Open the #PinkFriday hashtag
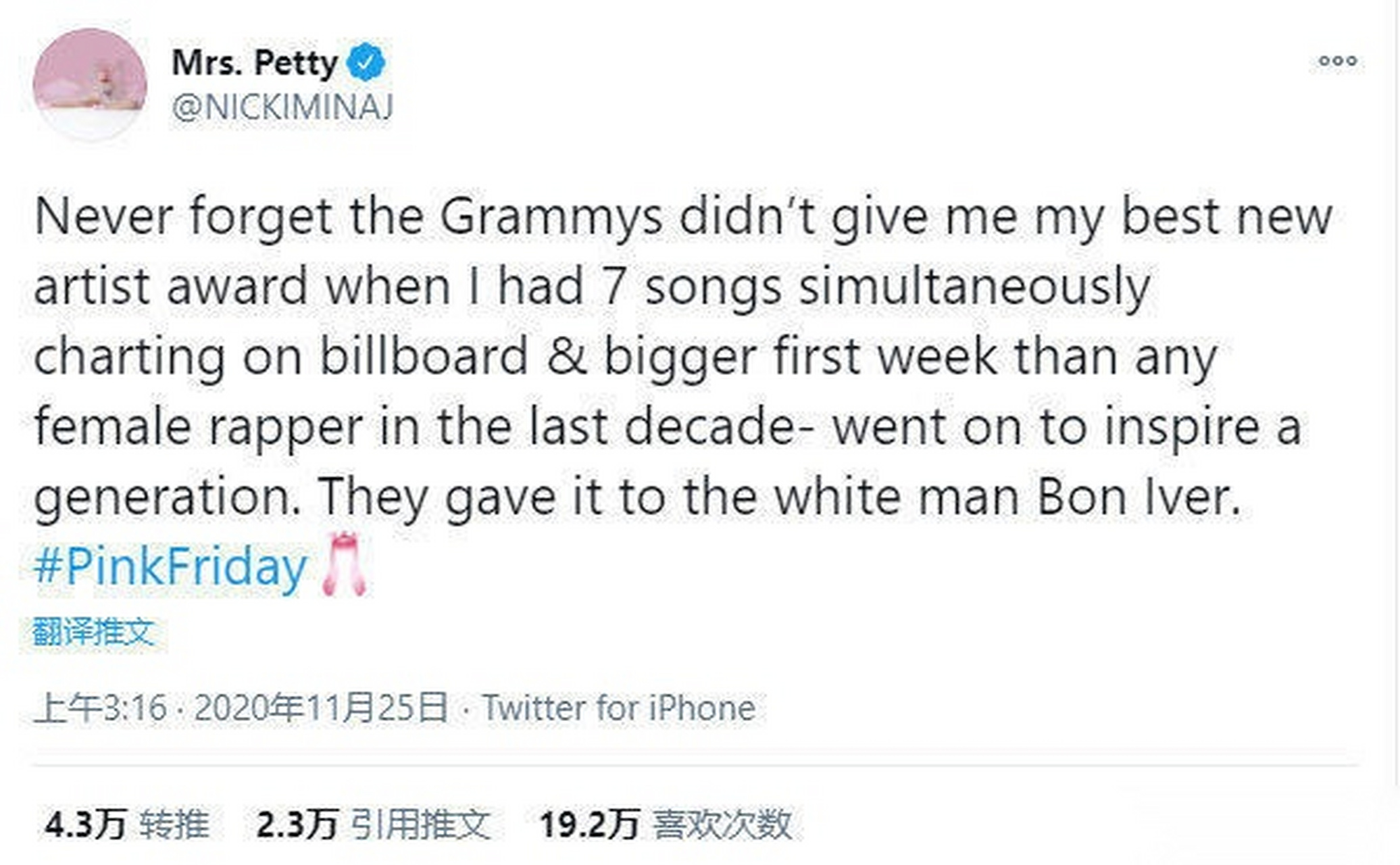The image size is (1400, 865). coord(170,566)
